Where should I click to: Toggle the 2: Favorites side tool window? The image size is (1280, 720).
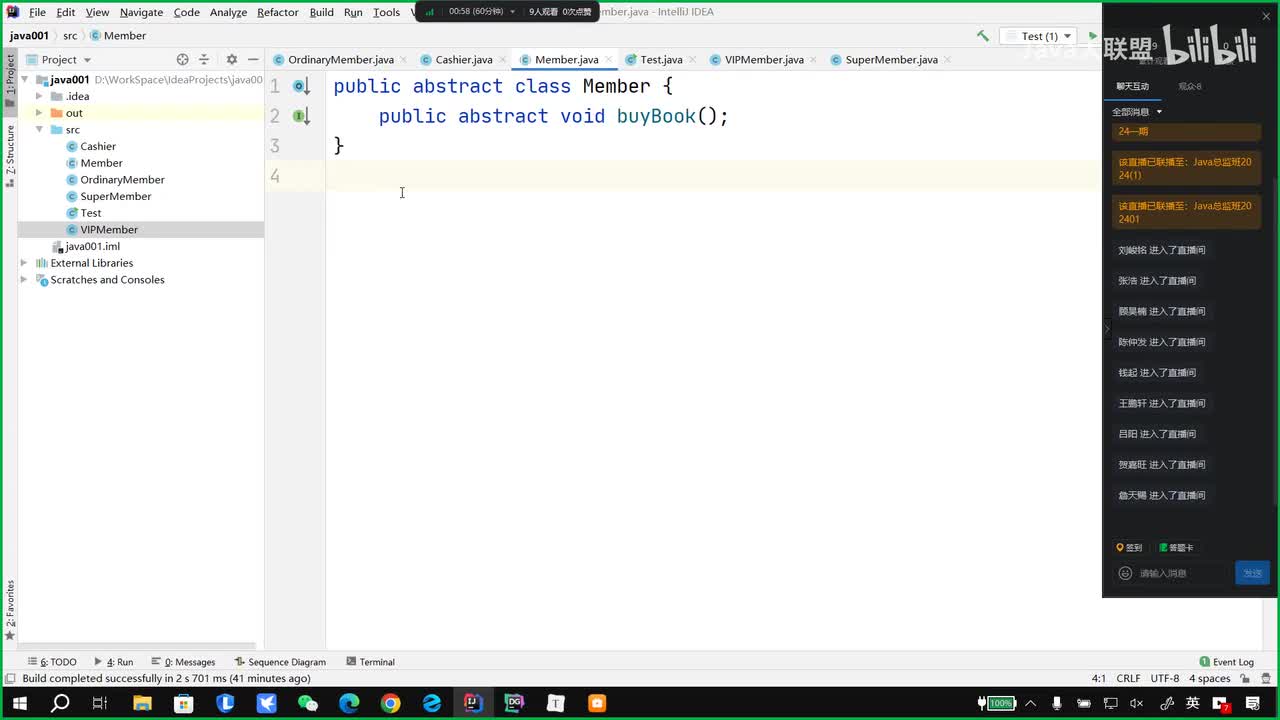tap(10, 609)
